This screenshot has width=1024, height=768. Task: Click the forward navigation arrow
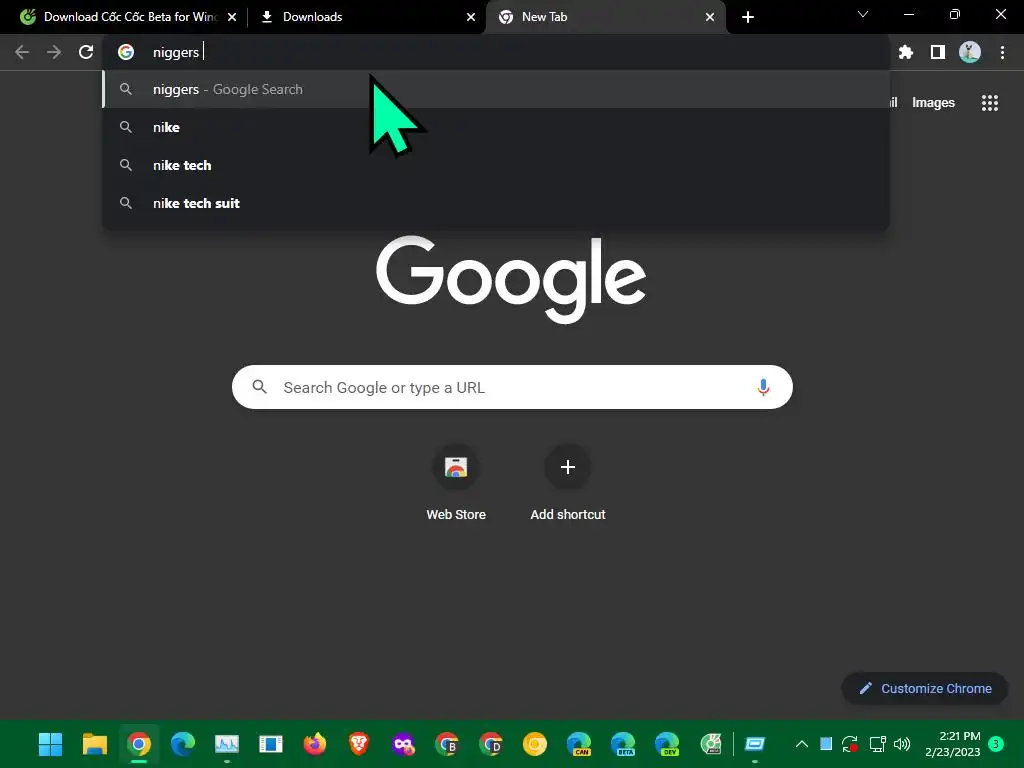coord(54,52)
